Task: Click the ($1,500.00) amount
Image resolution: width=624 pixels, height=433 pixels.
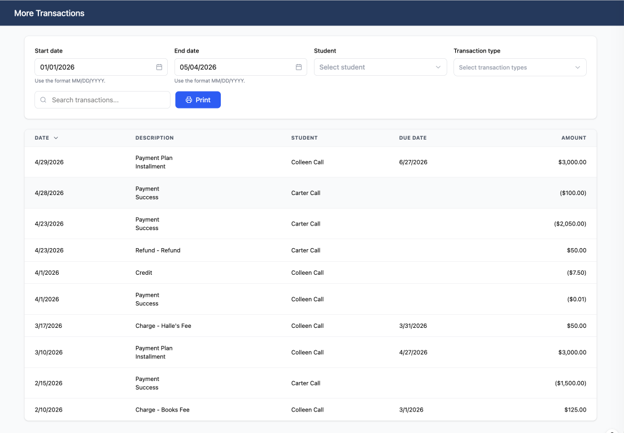Action: 570,383
